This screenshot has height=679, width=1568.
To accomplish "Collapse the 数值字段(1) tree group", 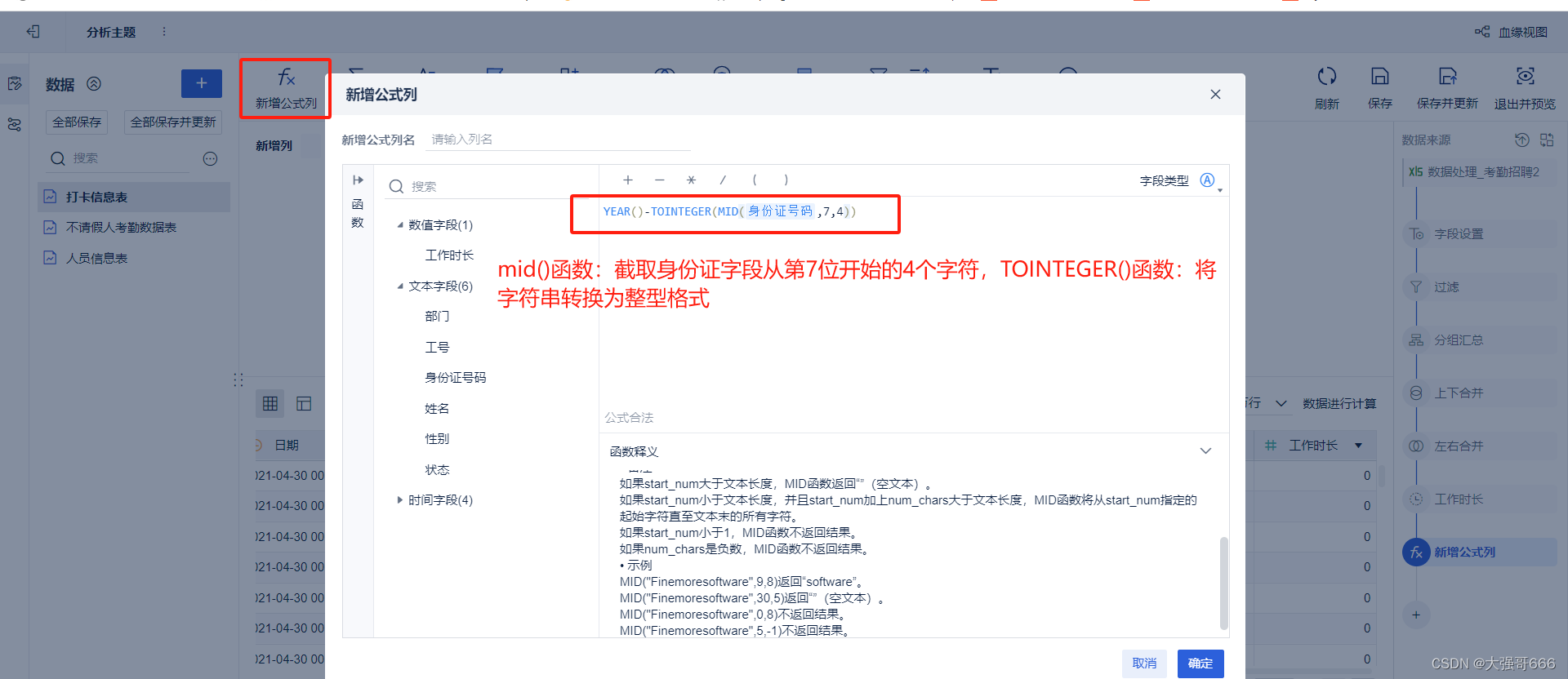I will click(x=400, y=225).
